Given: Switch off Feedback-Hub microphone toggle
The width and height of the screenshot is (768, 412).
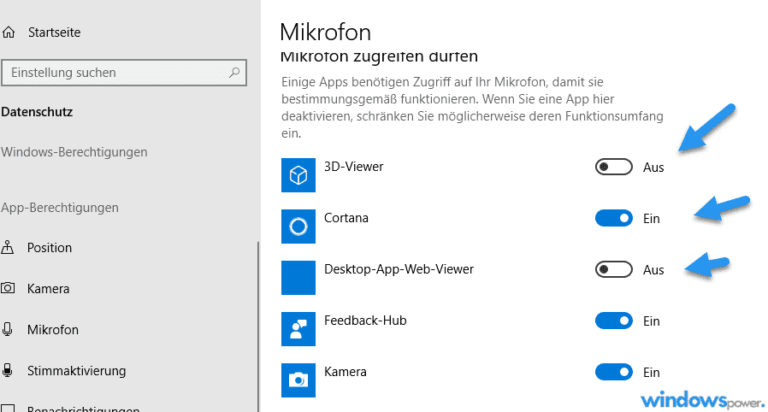Looking at the screenshot, I should [x=614, y=321].
